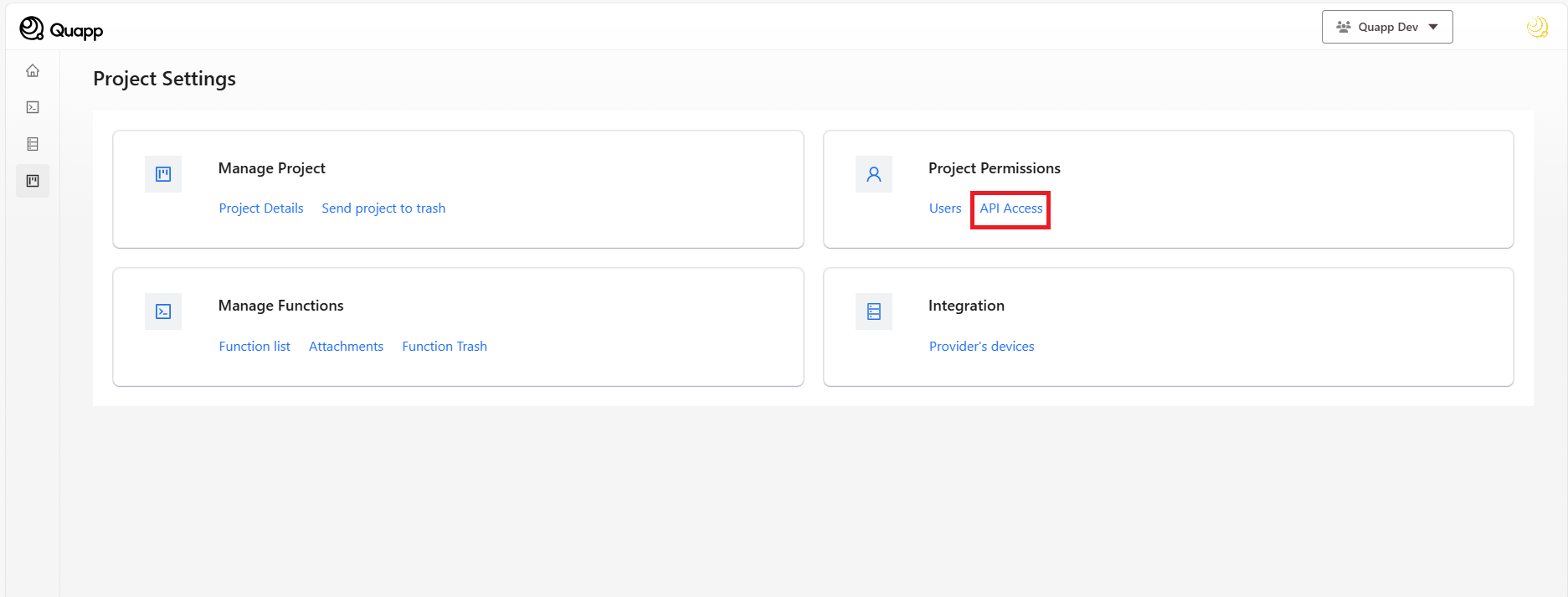Click the Project Settings page heading
This screenshot has height=597, width=1568.
point(164,79)
